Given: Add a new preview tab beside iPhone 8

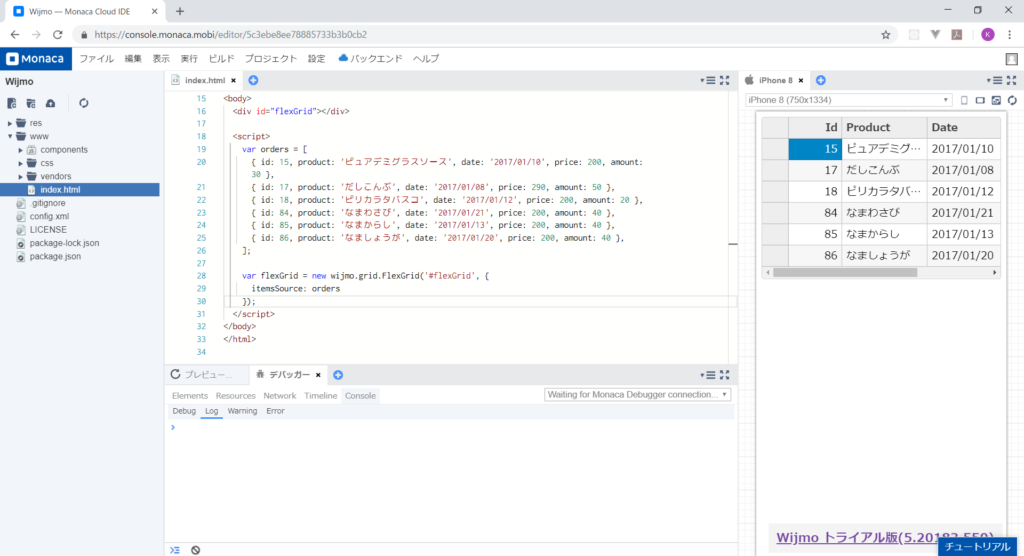Looking at the screenshot, I should coord(821,80).
